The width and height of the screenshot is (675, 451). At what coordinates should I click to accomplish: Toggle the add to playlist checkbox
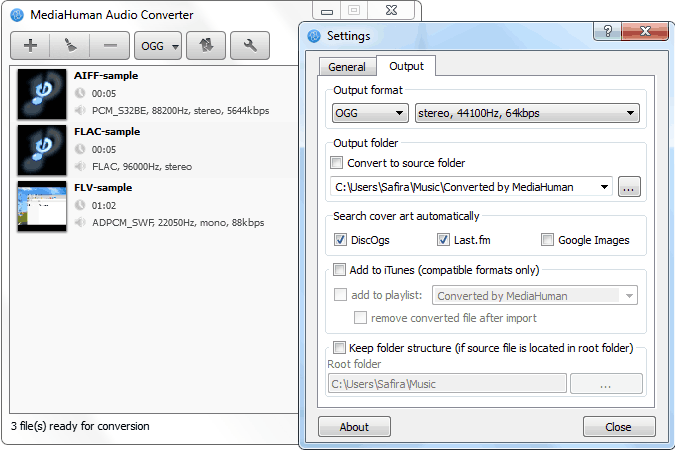(x=340, y=295)
